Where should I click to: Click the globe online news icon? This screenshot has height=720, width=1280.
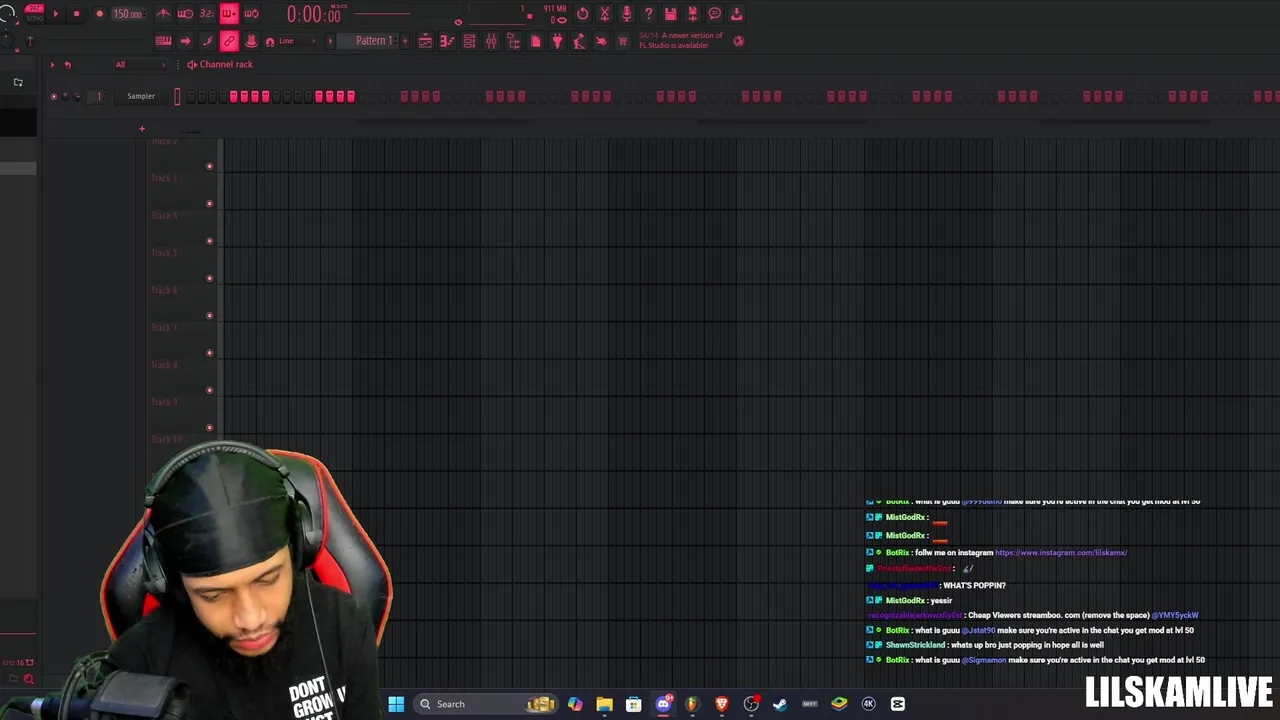tap(738, 41)
